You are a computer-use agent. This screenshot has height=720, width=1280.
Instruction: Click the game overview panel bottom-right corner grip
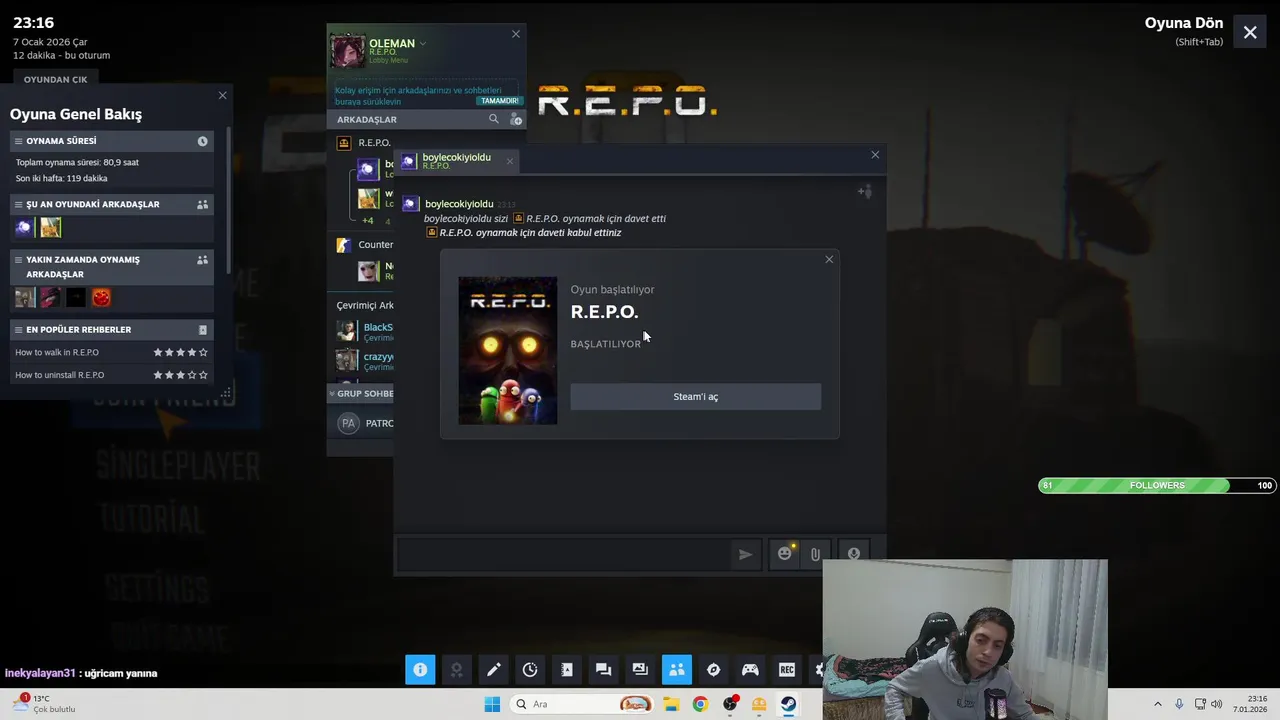225,393
